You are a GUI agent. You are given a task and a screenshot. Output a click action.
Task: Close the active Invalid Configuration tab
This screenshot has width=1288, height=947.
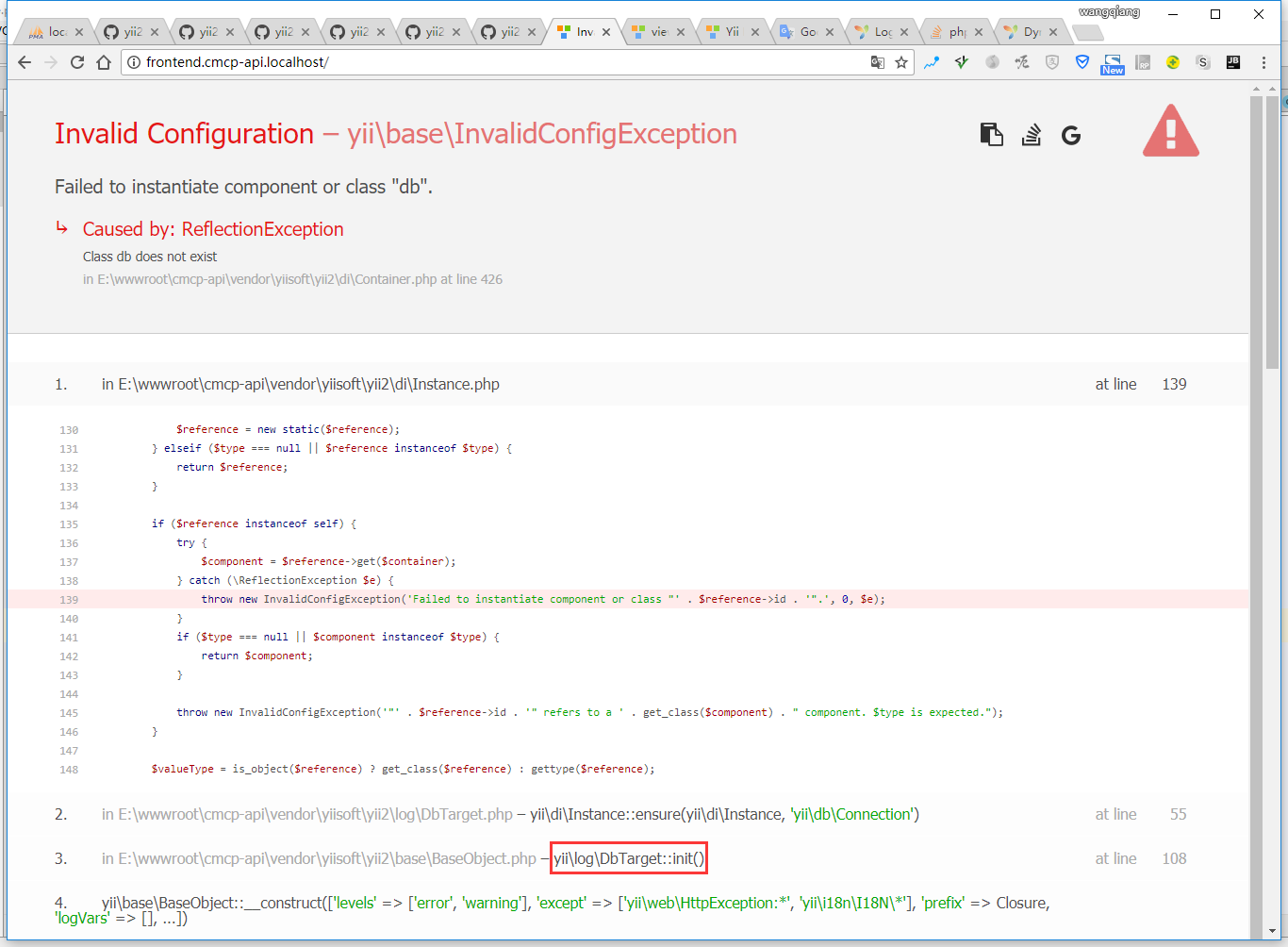point(606,32)
